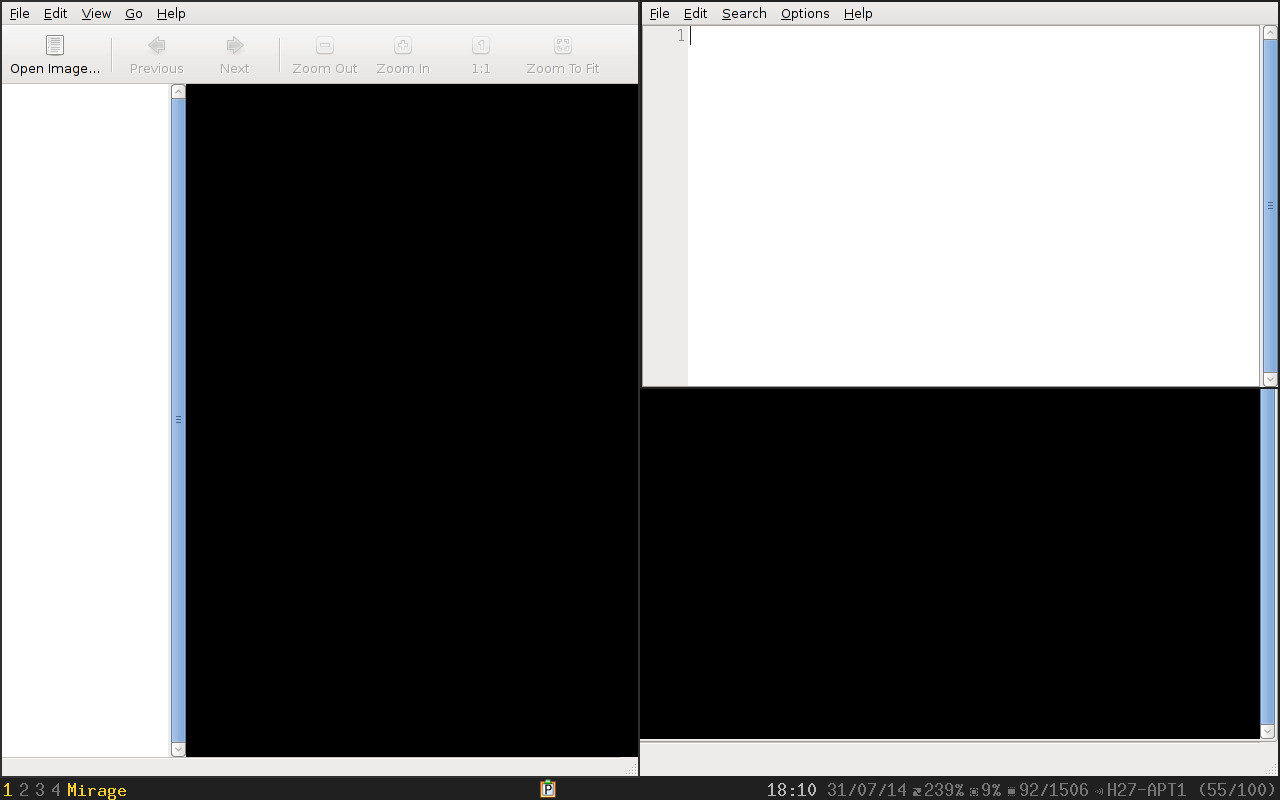
Task: Click the H27-APT1 network label
Action: [1146, 790]
